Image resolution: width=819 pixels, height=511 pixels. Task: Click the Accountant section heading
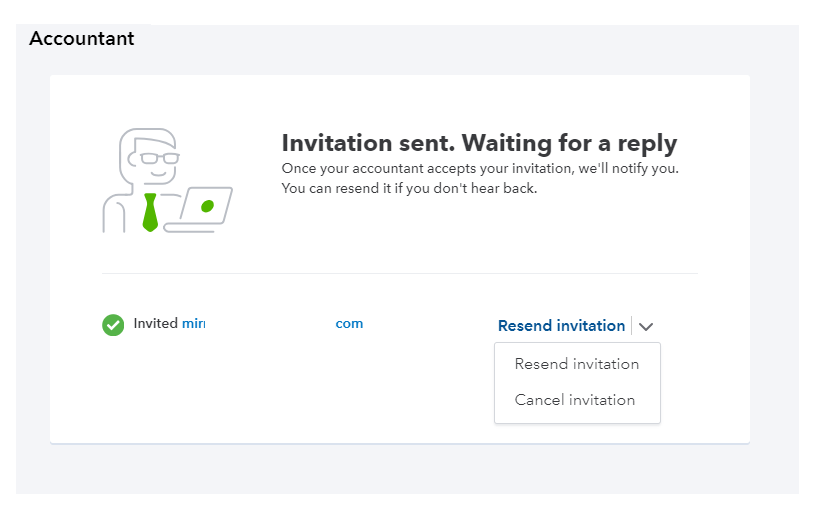pos(82,39)
